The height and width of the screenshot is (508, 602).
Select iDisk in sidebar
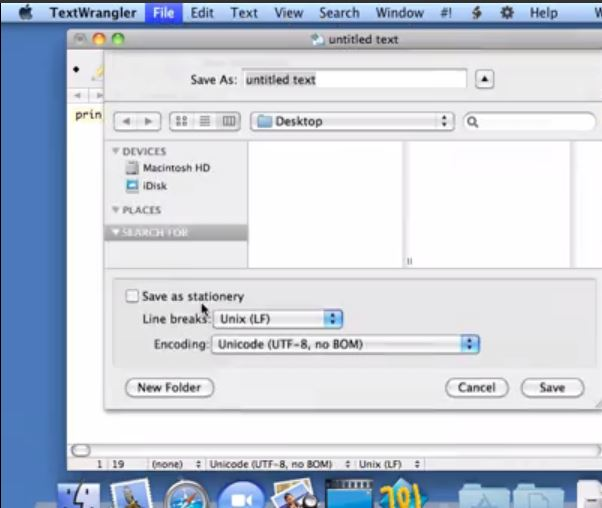point(147,186)
